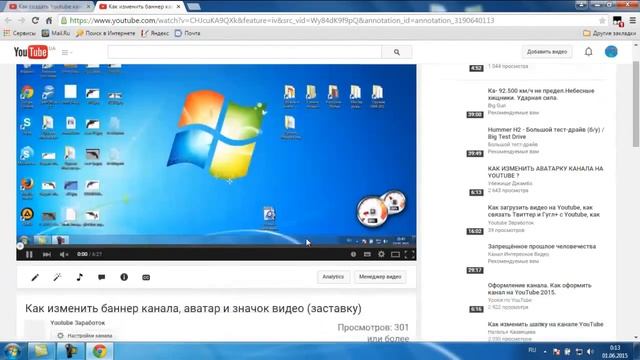Open Ка-92 500 км/ч video suggestion
640x360 pixels.
(541, 94)
